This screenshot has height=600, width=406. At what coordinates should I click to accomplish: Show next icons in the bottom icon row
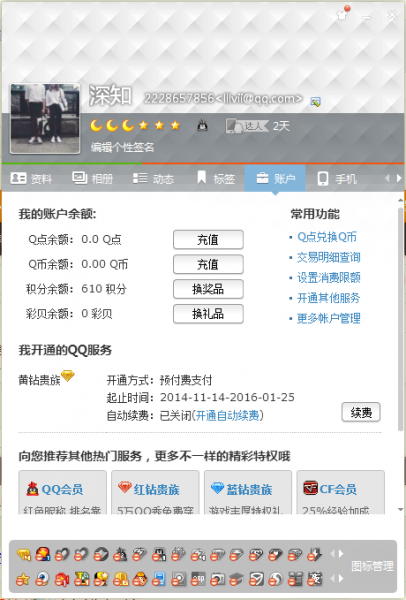coord(341,579)
